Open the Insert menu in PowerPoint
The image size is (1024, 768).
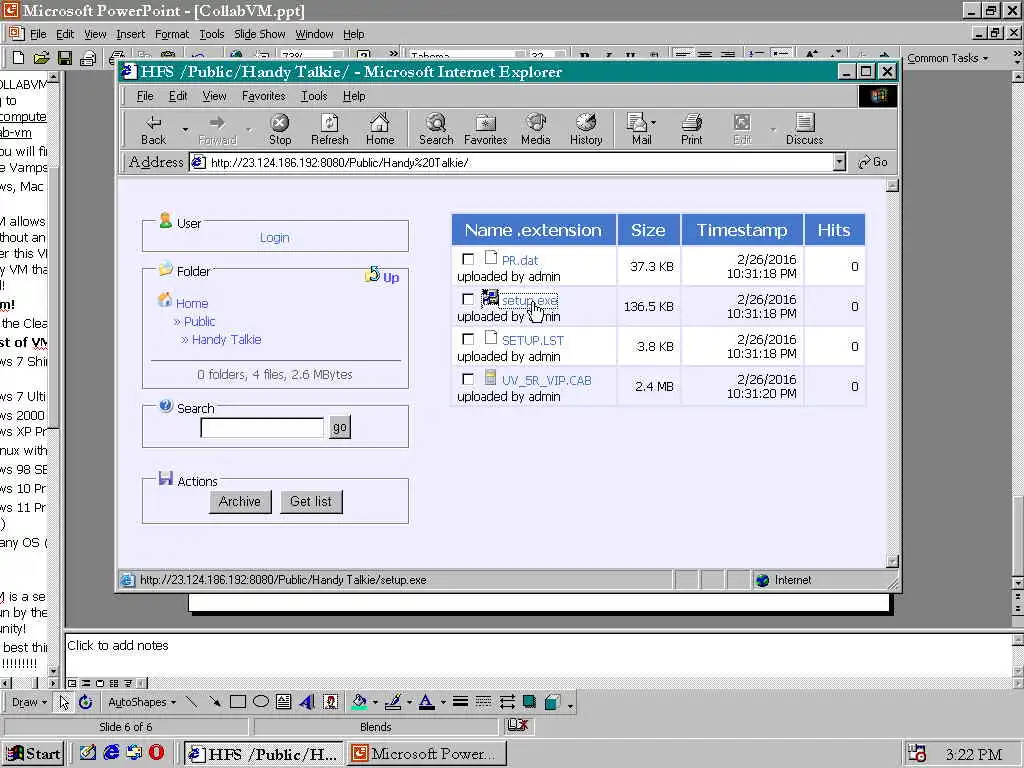pyautogui.click(x=131, y=34)
